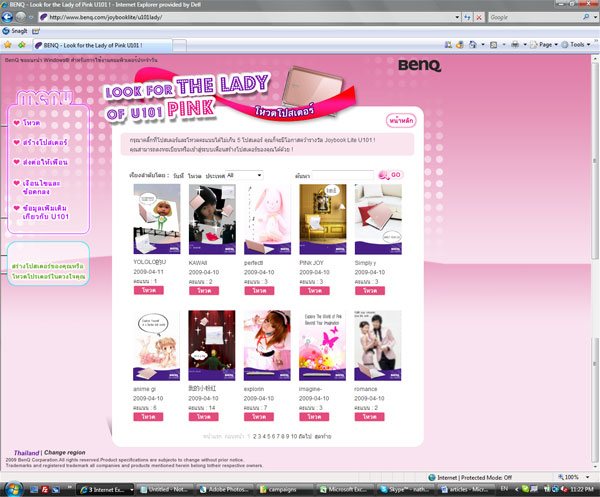600x497 pixels.
Task: Vote for the imagine poster
Action: 314,417
